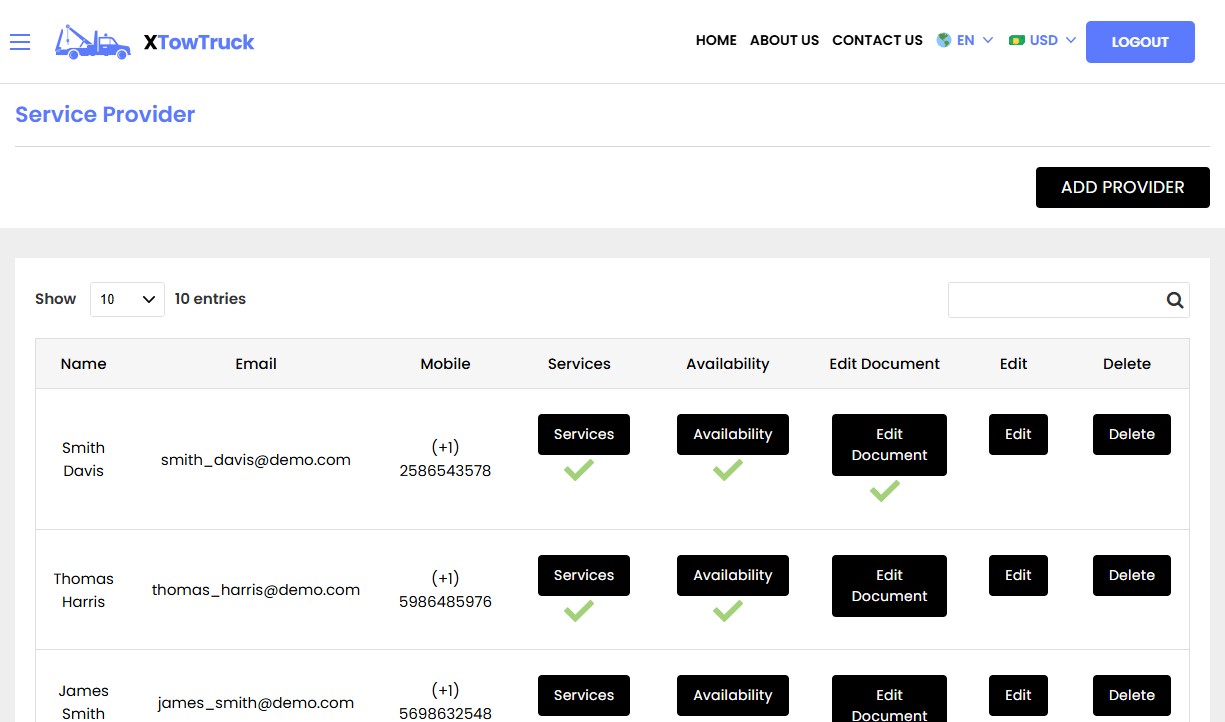The width and height of the screenshot is (1225, 722).
Task: Toggle Thomas Harris Availability checkmark
Action: 729,611
